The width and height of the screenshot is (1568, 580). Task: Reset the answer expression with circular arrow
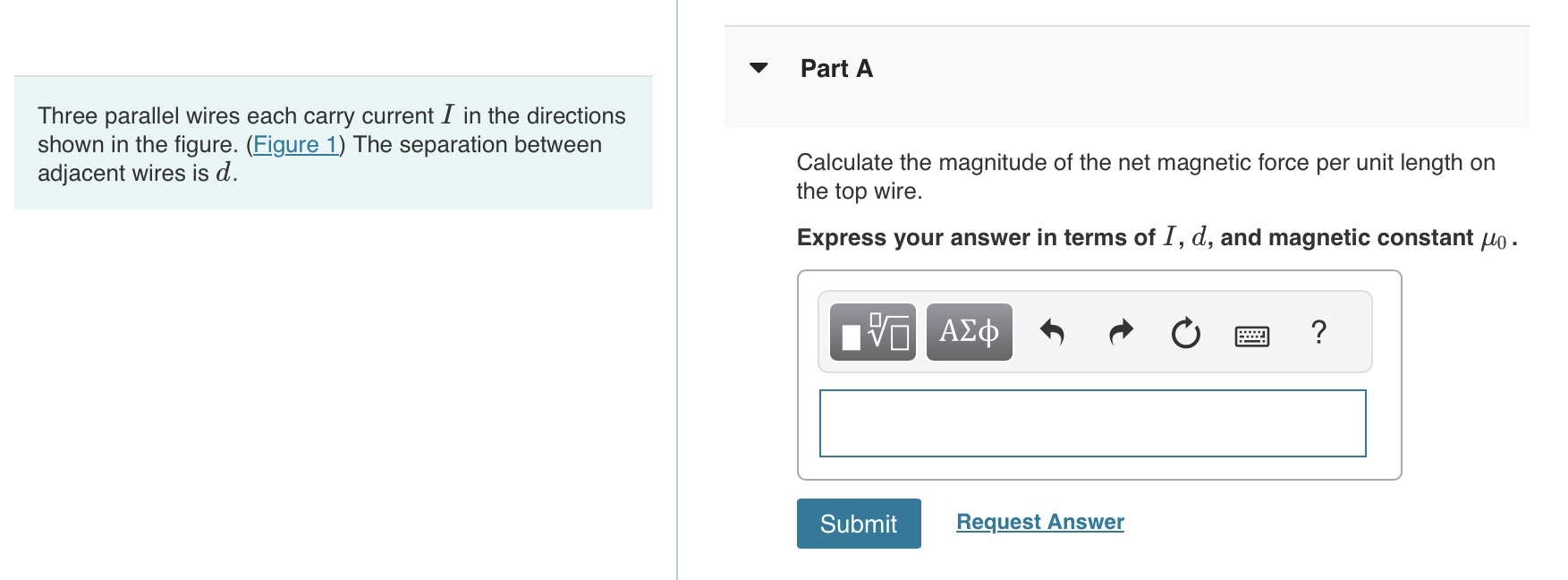coord(1184,331)
